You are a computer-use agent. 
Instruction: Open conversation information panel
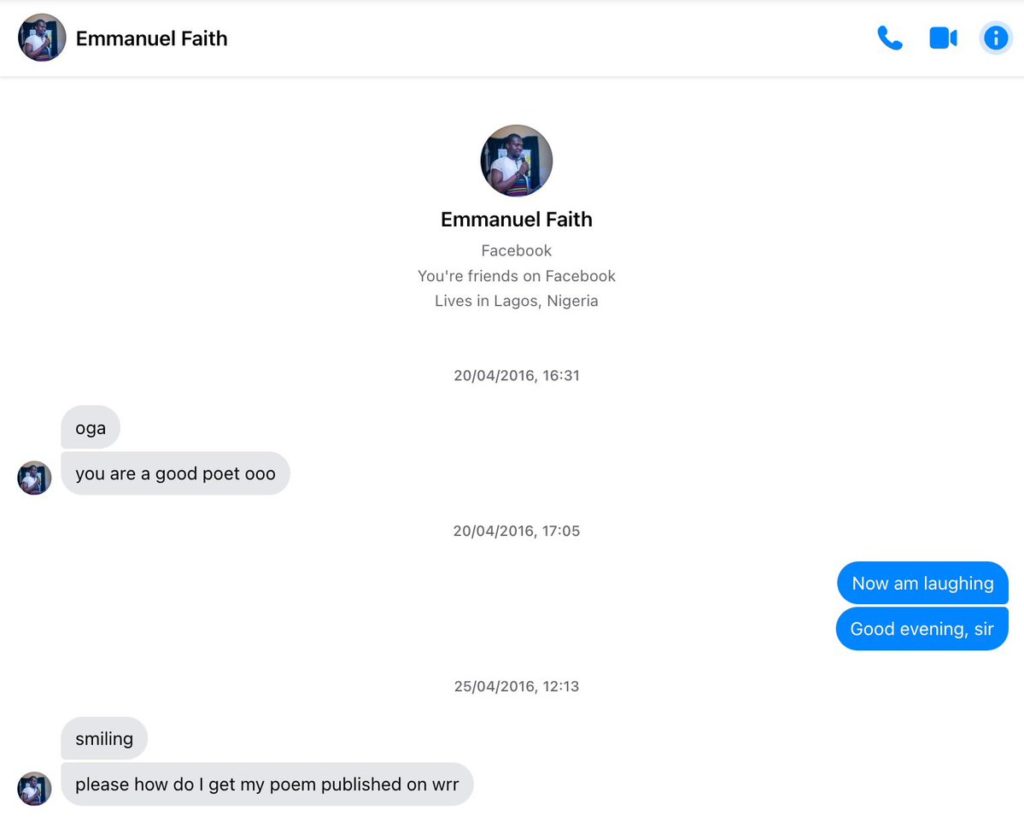coord(996,38)
